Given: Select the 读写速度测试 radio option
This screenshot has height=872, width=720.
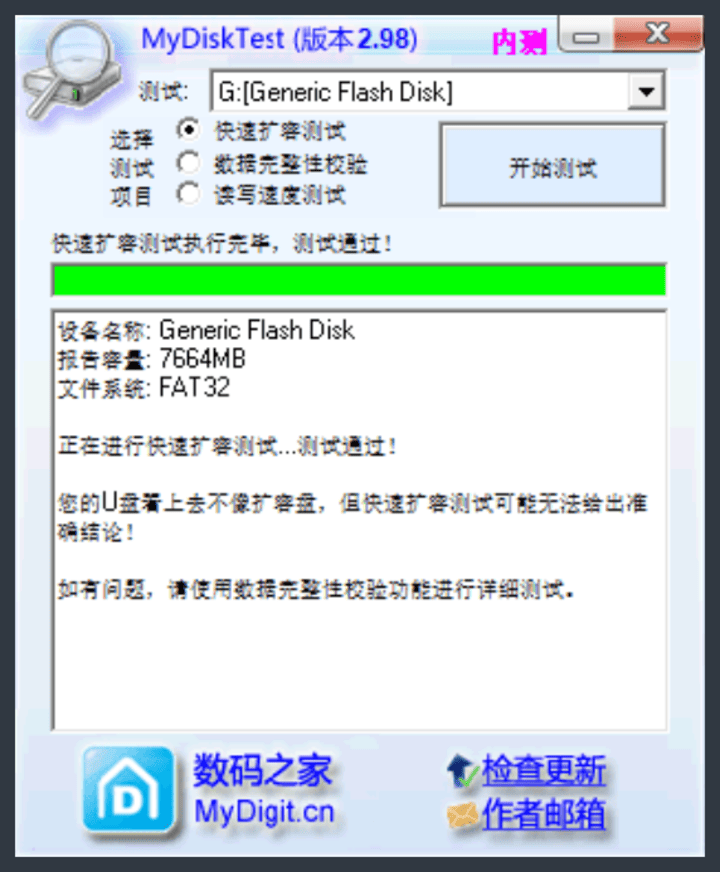Looking at the screenshot, I should tap(188, 194).
